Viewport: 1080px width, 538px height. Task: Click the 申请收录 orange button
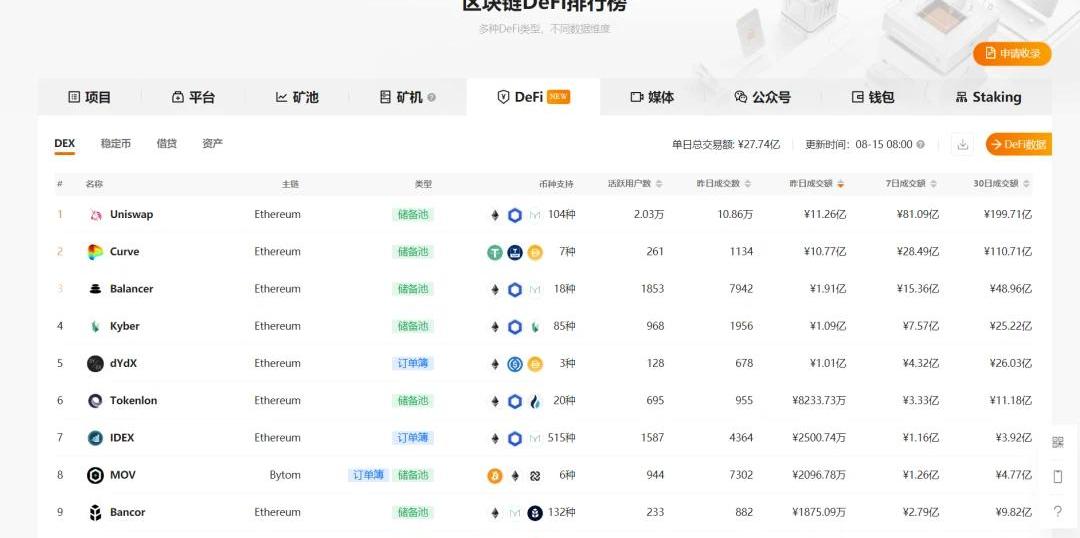1012,53
